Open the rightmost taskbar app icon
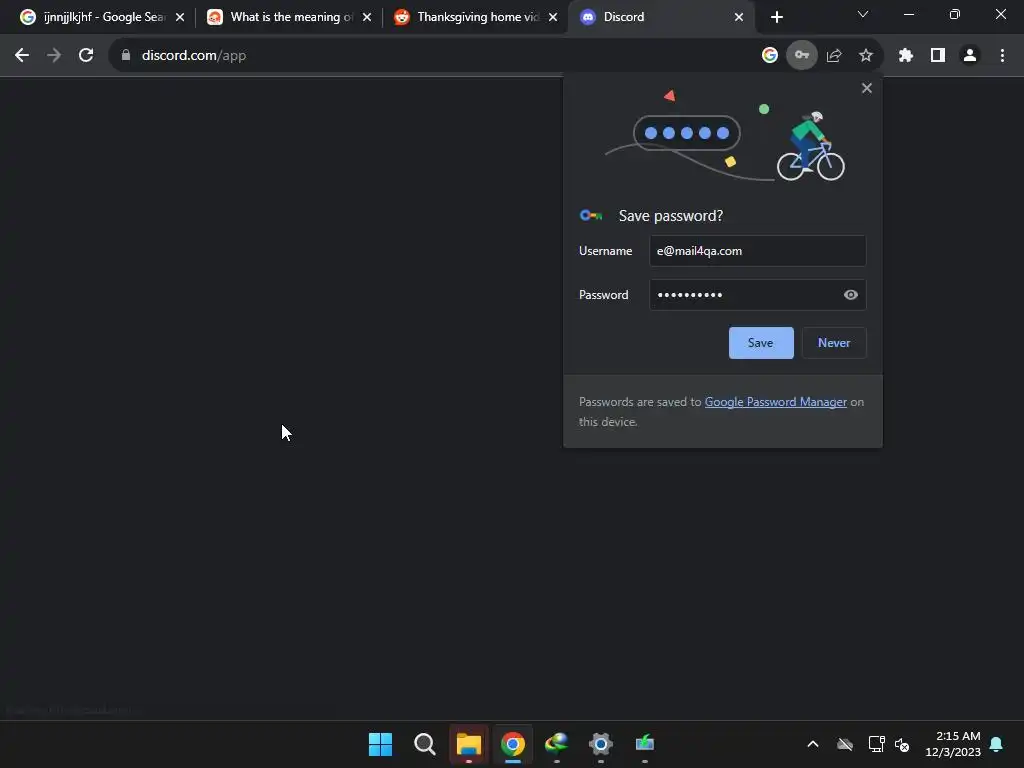 645,744
